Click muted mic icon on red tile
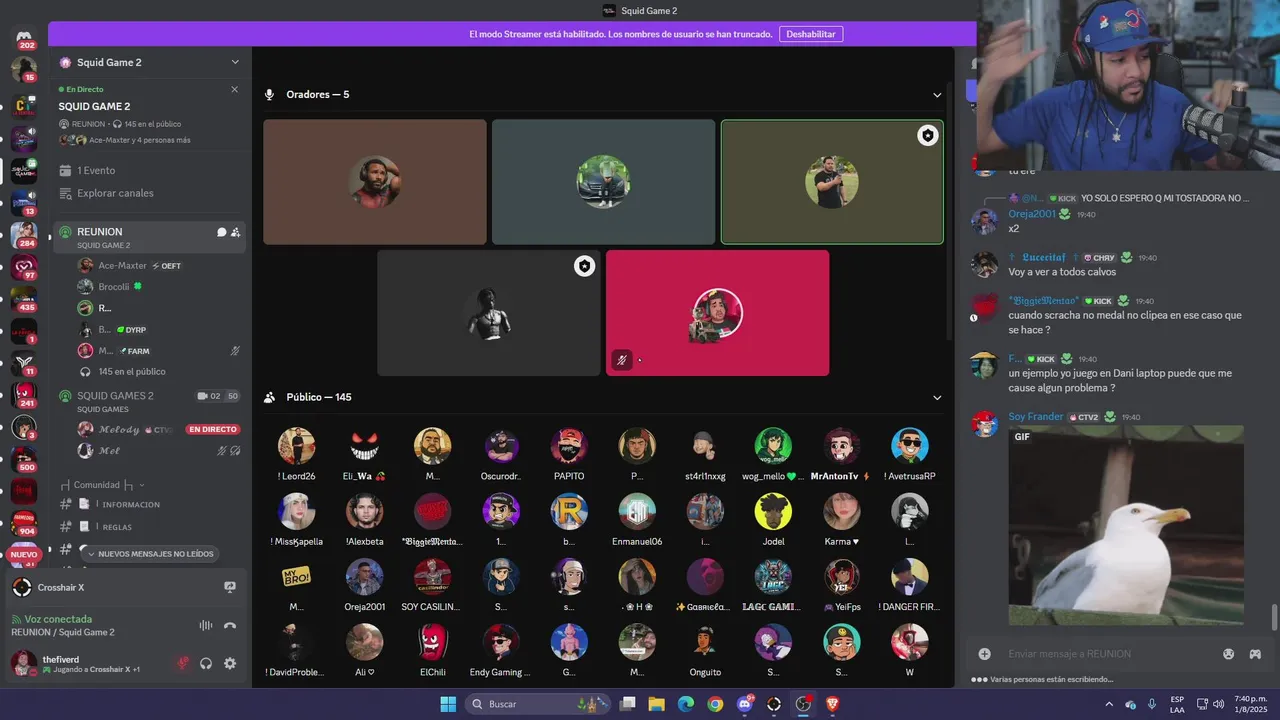Screen dimensions: 1280x720 coord(622,360)
